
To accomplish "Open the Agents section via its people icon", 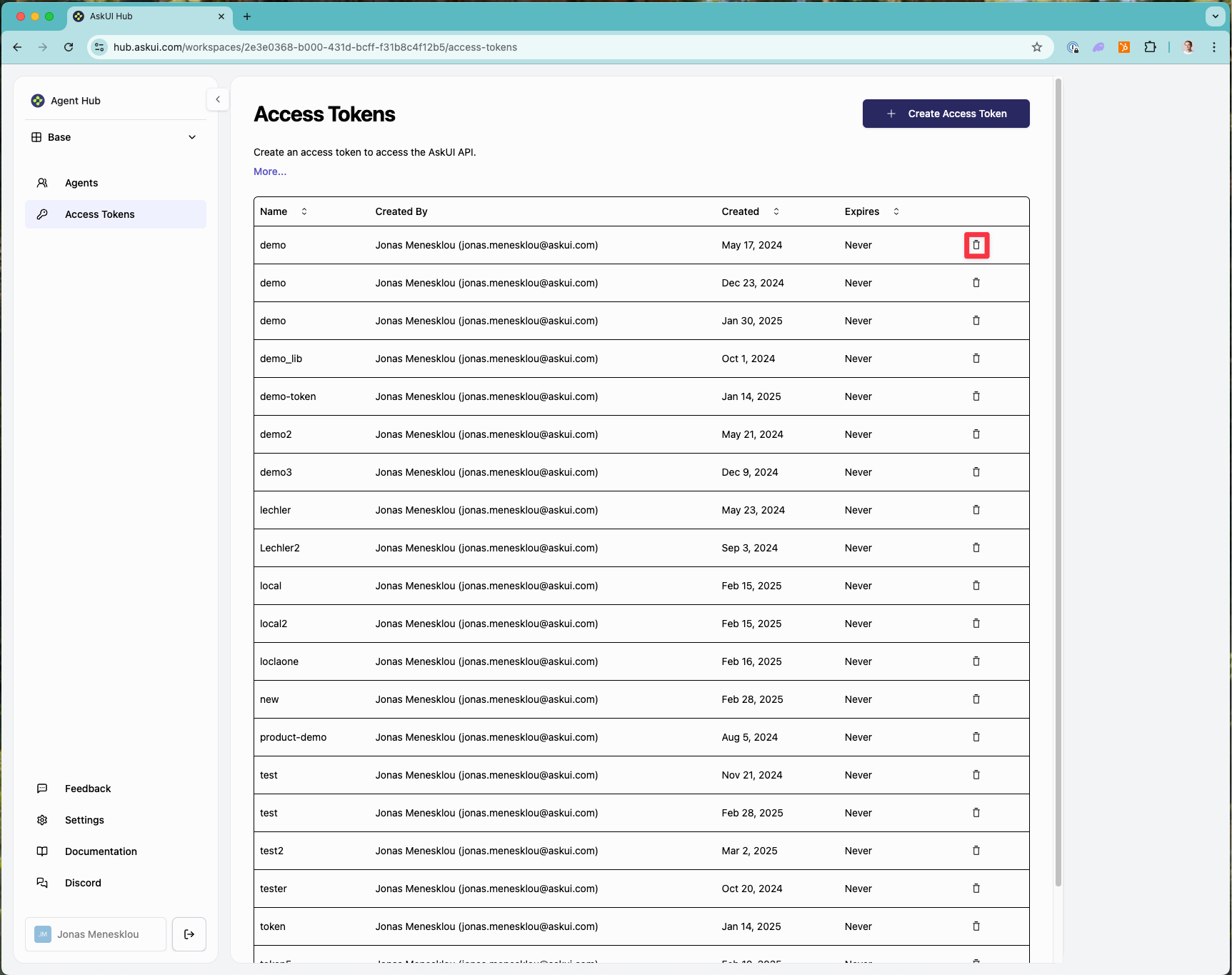I will coord(43,183).
